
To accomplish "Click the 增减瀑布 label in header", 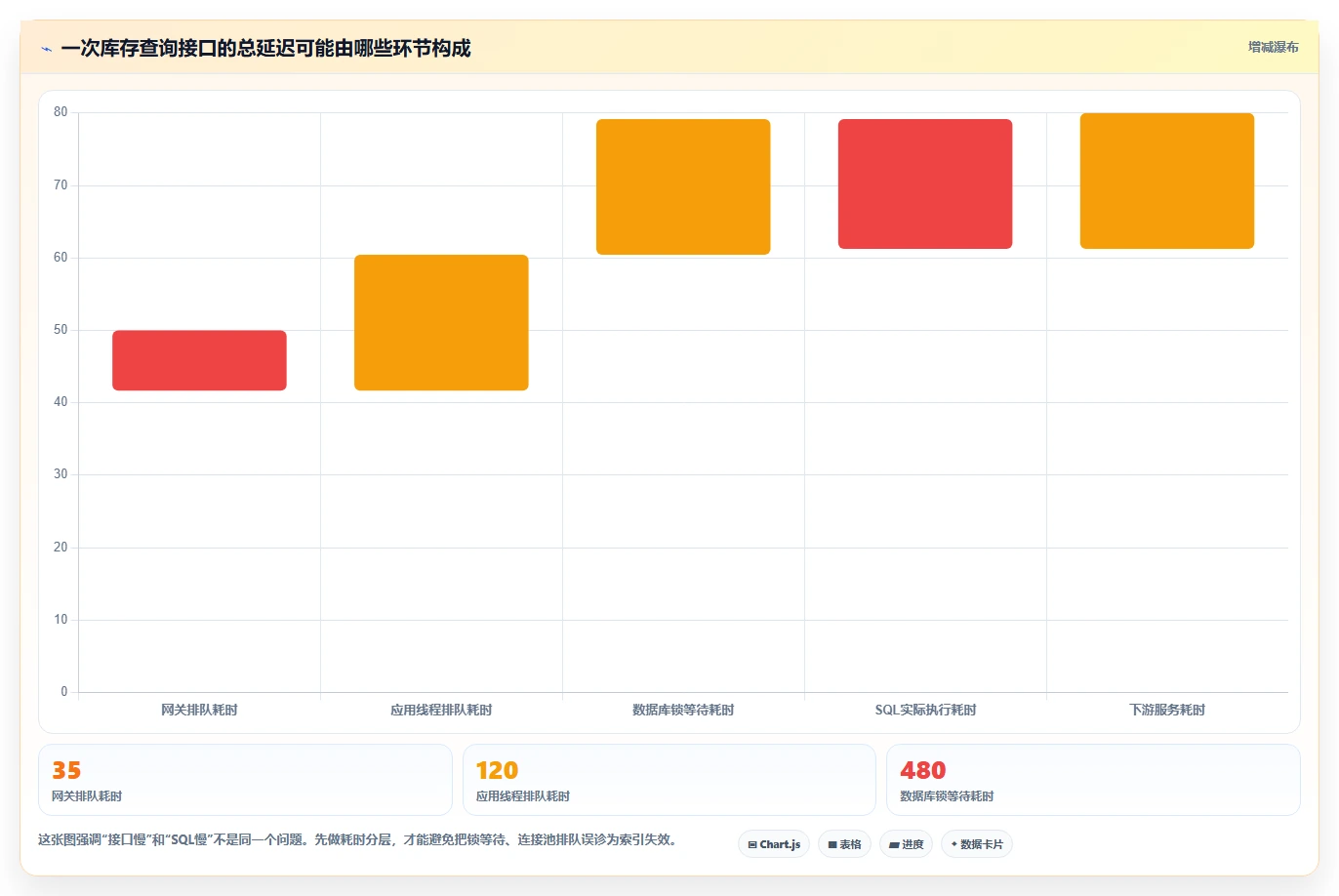I will click(1274, 47).
